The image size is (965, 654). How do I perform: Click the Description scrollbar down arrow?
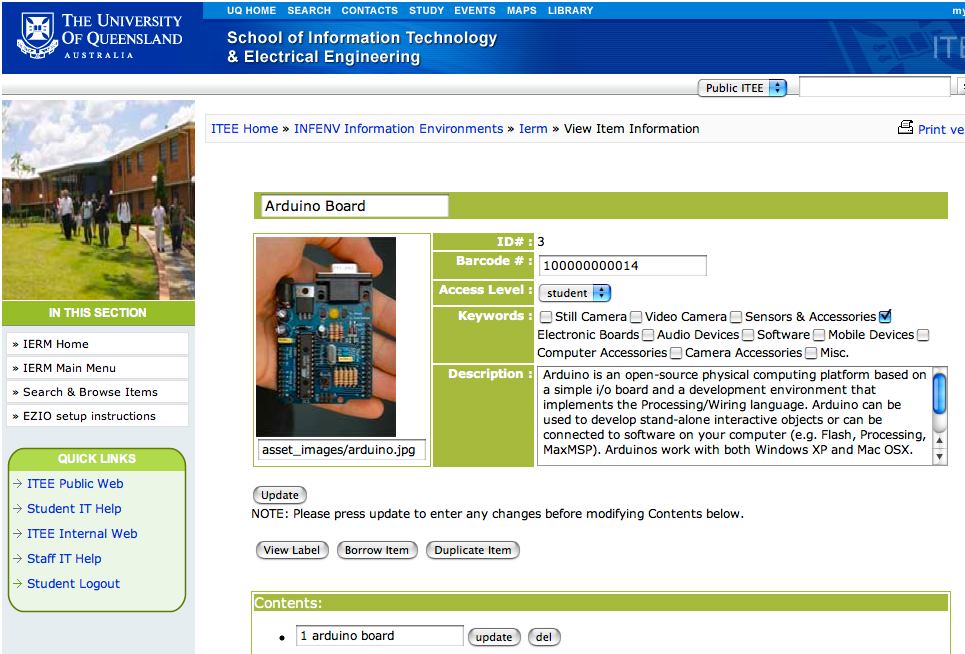tap(939, 457)
